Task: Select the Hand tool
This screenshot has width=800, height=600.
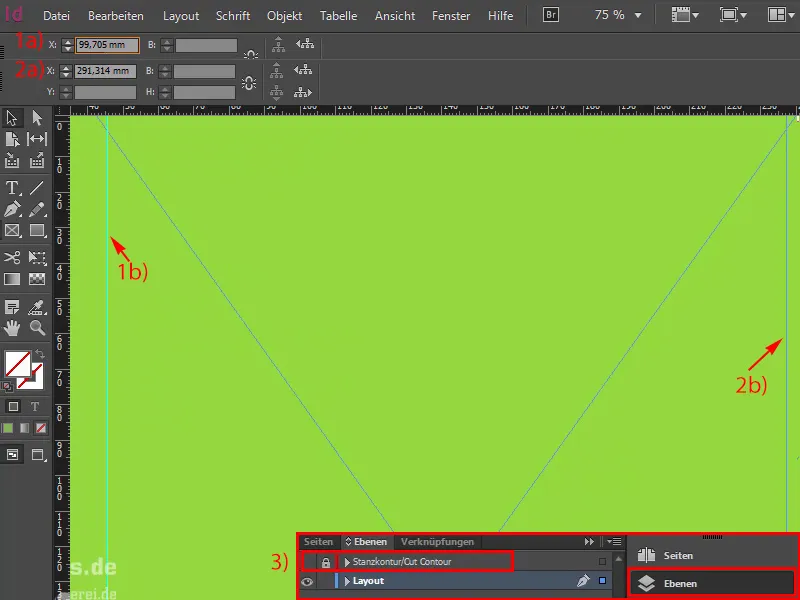Action: (x=12, y=328)
